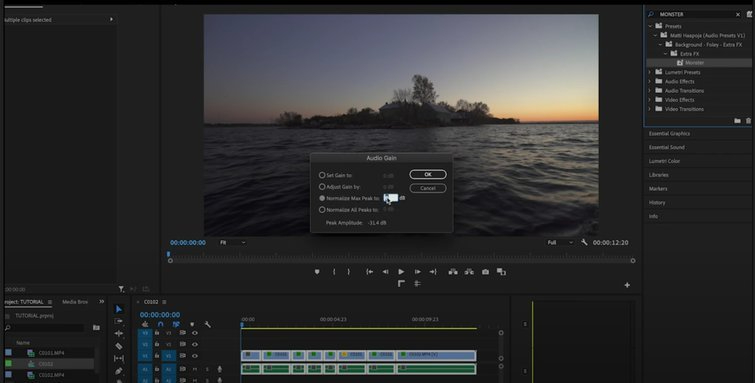This screenshot has width=755, height=383.
Task: Click the Mark Out button
Action: tap(349, 272)
